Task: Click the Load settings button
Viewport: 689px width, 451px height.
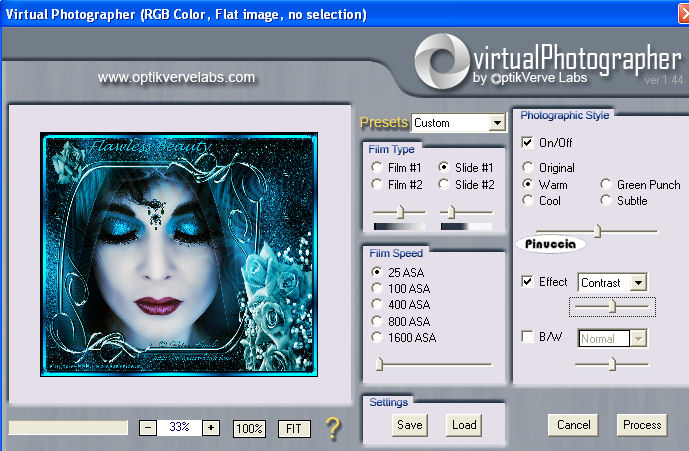Action: (464, 425)
